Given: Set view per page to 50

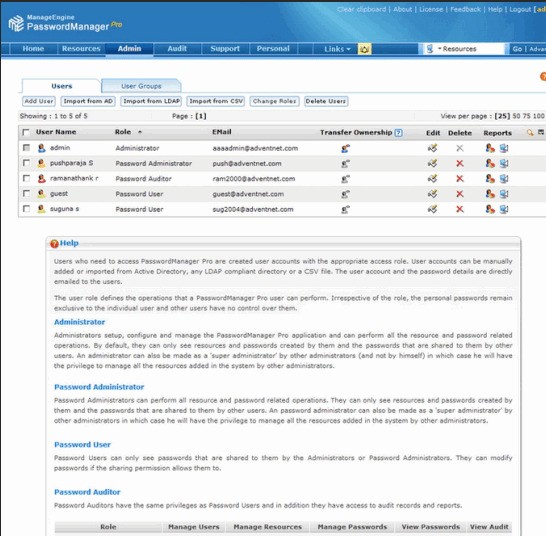Looking at the screenshot, I should click(x=516, y=116).
